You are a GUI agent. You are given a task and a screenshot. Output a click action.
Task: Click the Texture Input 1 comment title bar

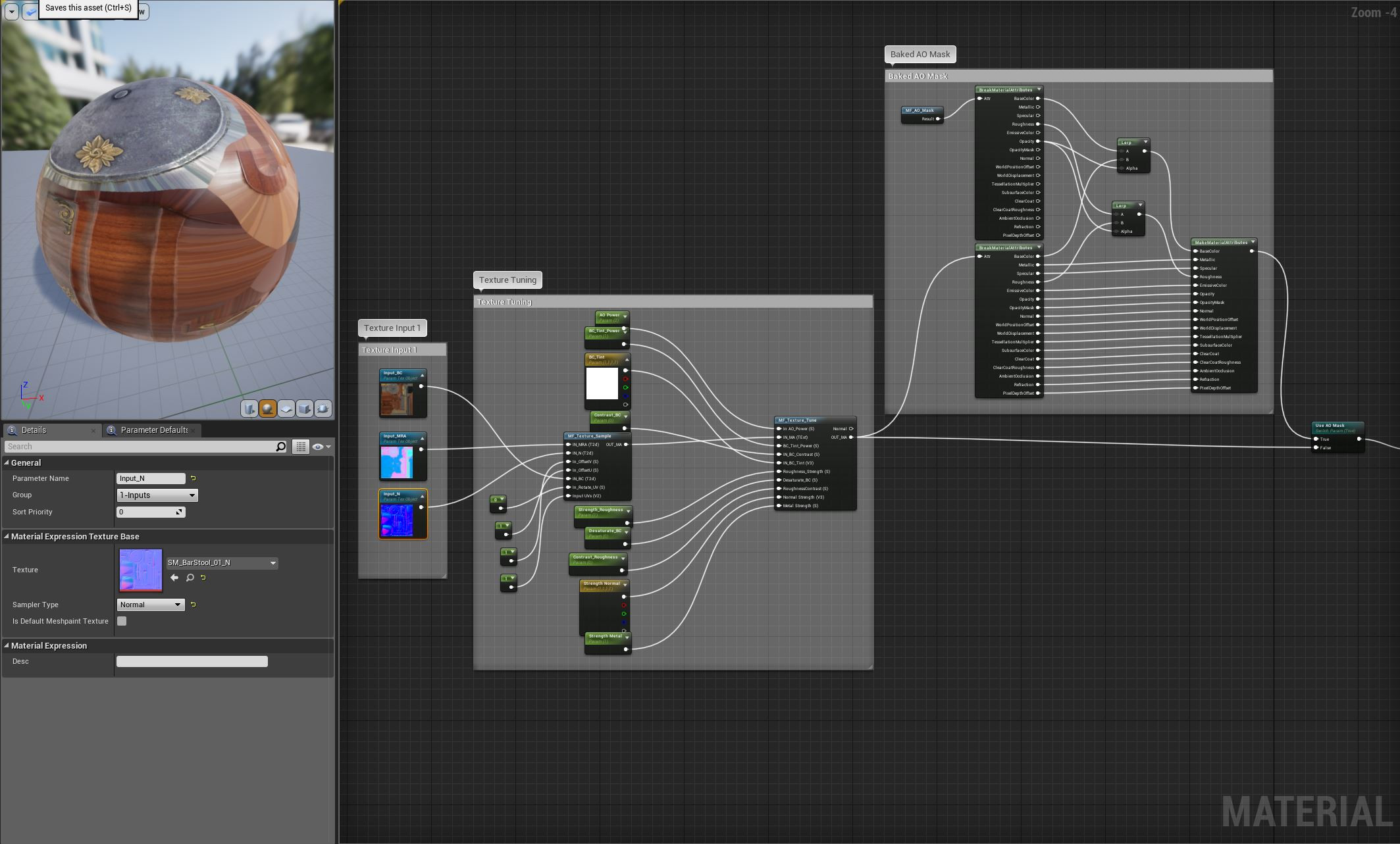click(403, 350)
